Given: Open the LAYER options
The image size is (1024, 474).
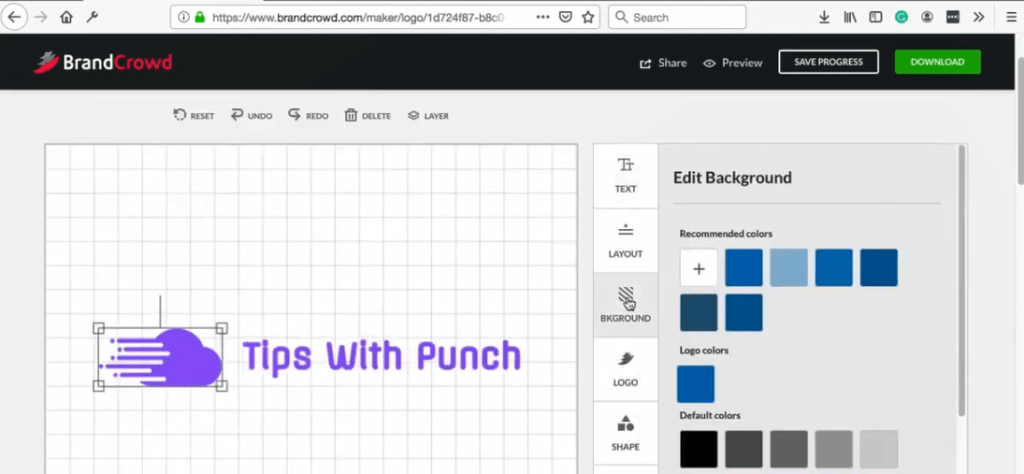Looking at the screenshot, I should 428,116.
